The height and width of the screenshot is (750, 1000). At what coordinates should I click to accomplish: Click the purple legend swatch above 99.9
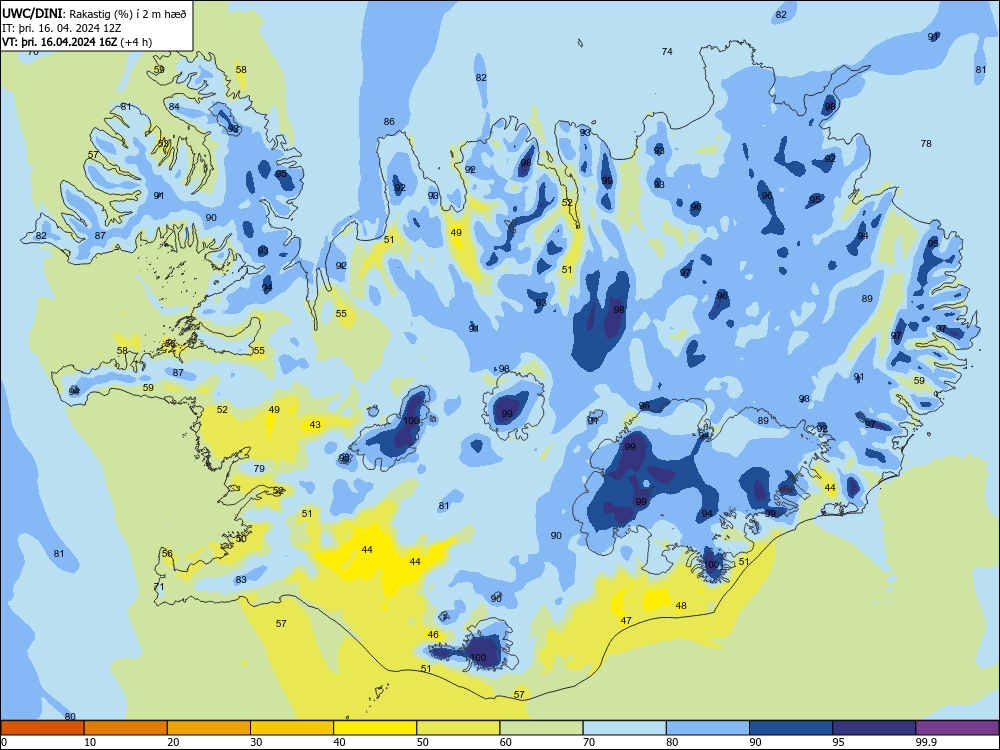957,728
